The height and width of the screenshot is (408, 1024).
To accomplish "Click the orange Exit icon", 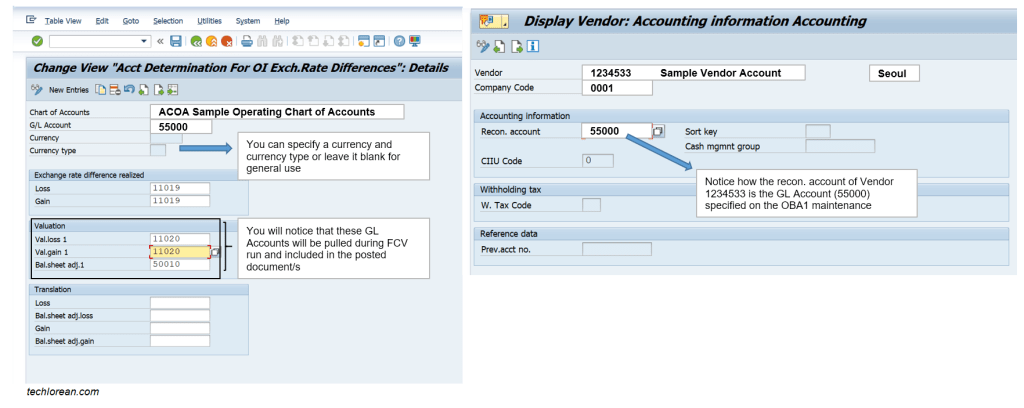I will click(211, 41).
